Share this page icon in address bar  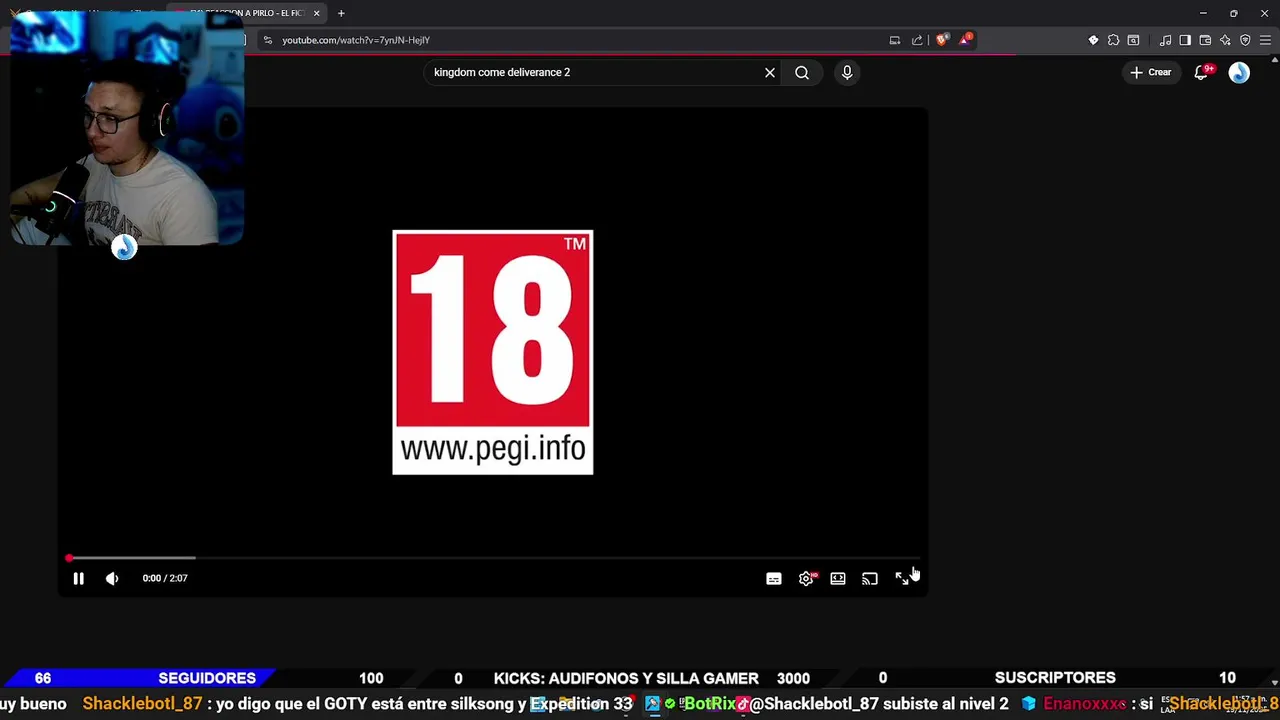917,40
